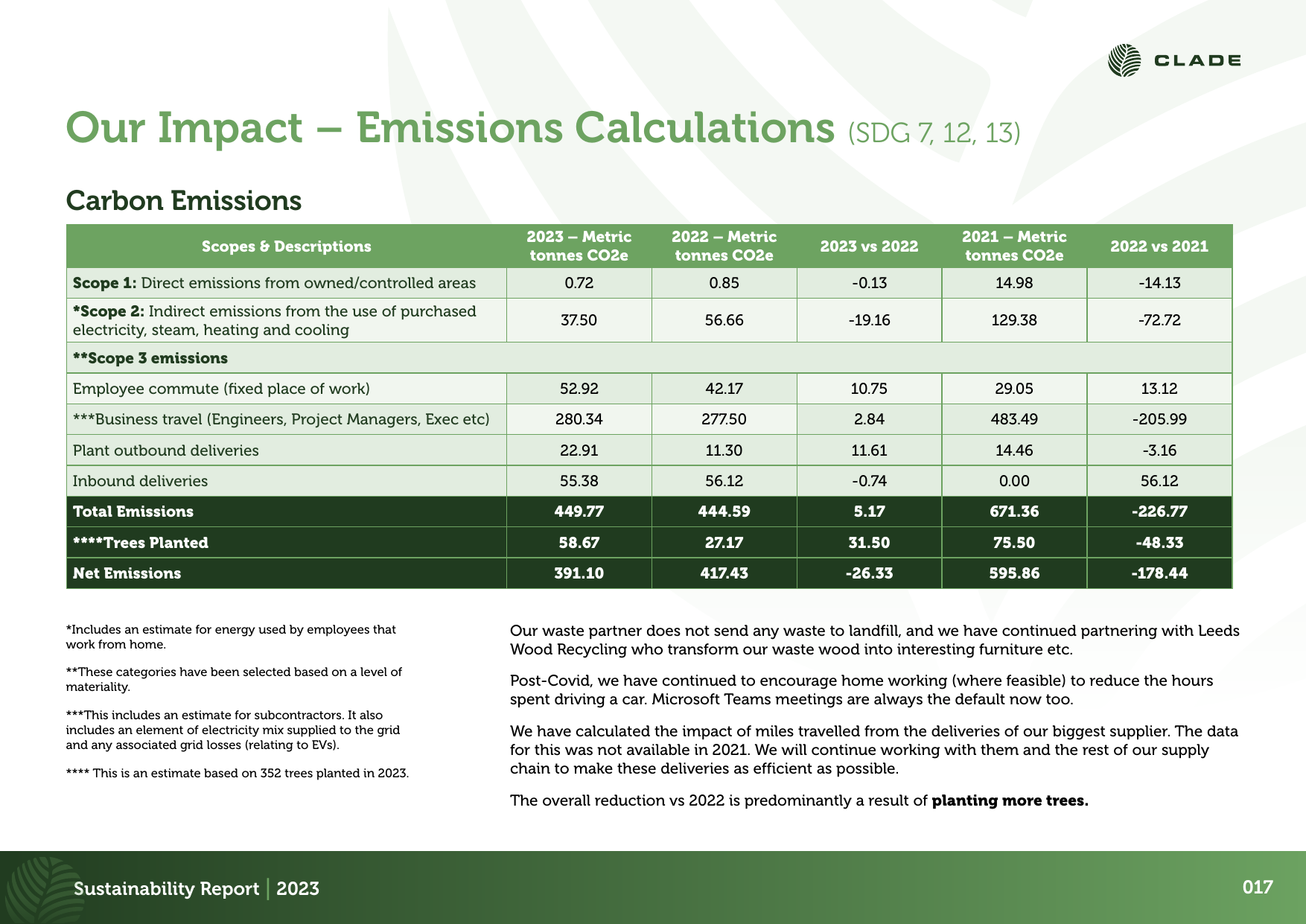The width and height of the screenshot is (1306, 924).
Task: Click the '****Trees Planted' row label
Action: tap(140, 543)
